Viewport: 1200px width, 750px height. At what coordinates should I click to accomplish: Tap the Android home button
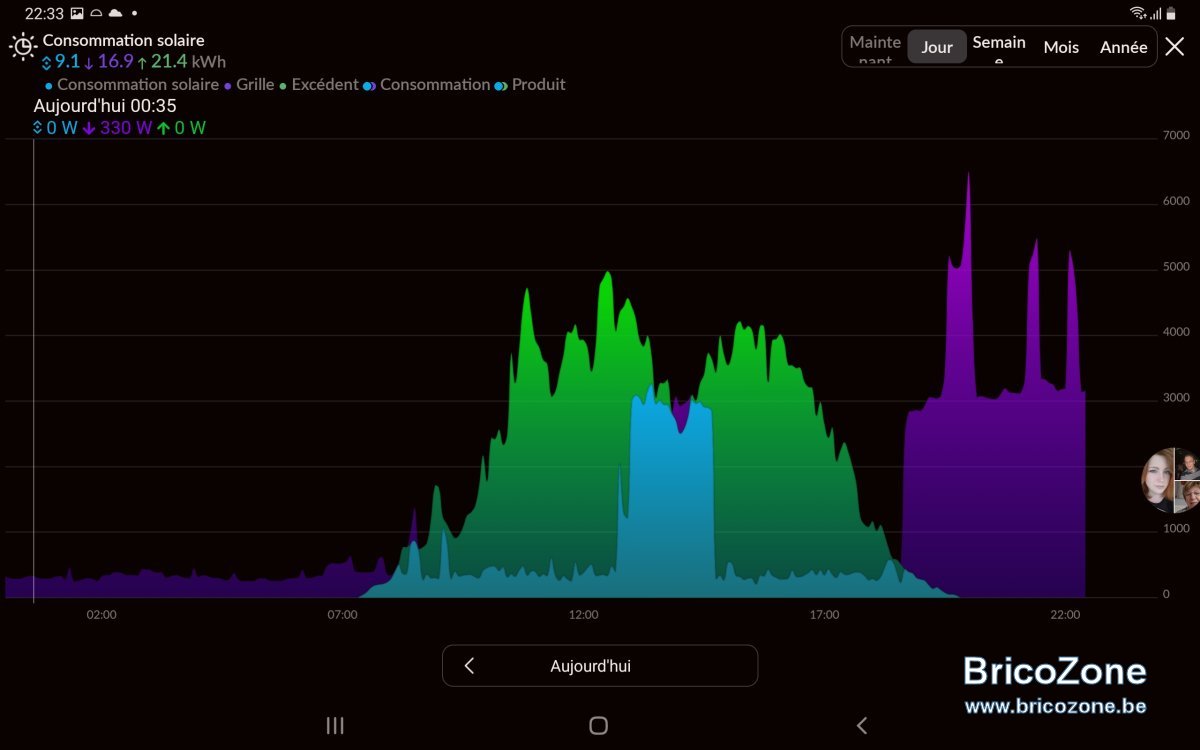598,726
